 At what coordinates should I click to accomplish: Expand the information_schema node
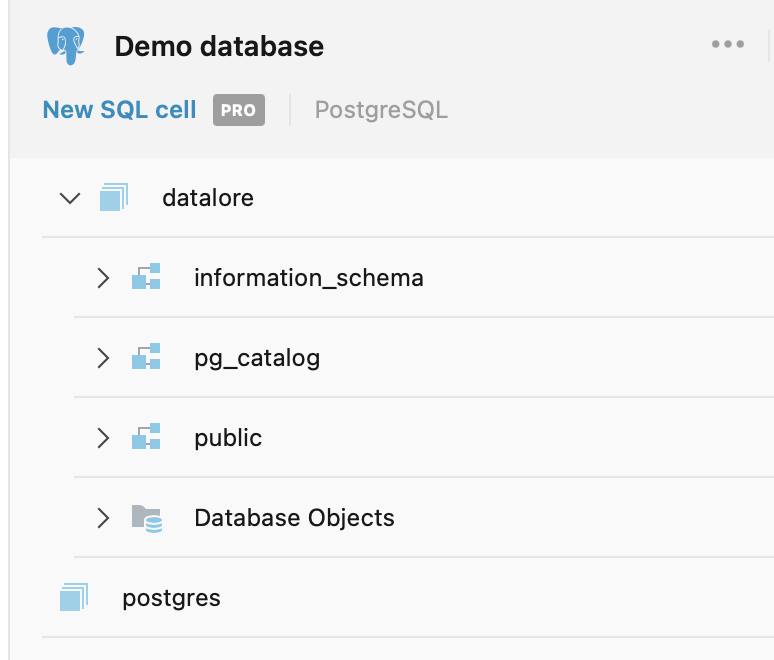click(103, 278)
